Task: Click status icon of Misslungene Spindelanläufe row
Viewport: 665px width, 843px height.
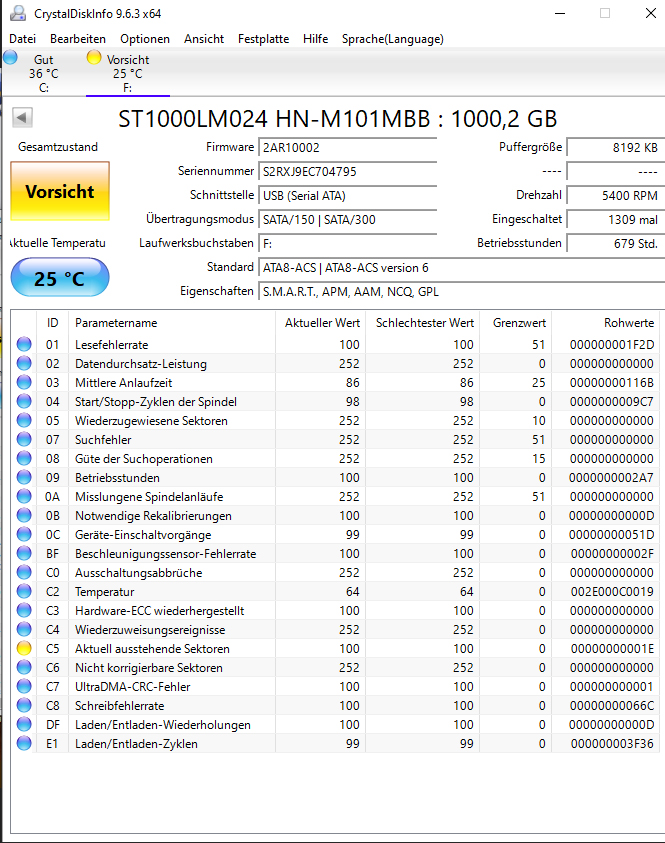Action: click(x=24, y=496)
